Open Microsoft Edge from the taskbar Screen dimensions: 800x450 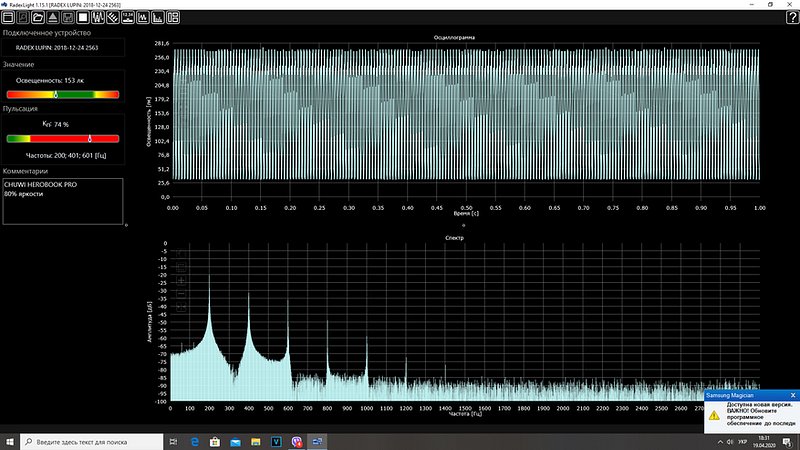tap(194, 442)
